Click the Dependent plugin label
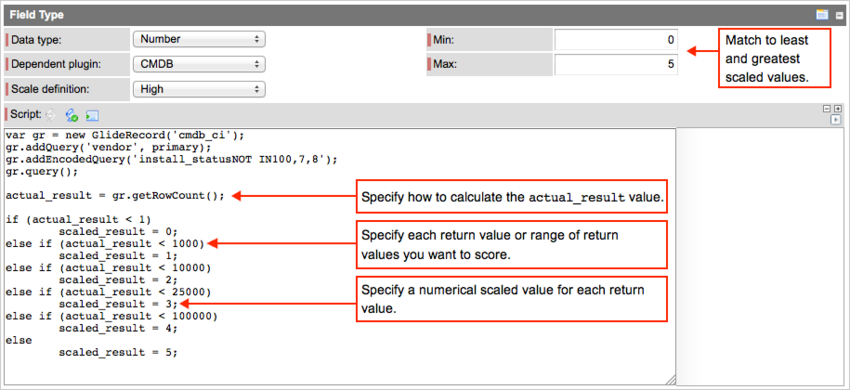This screenshot has width=850, height=390. pos(56,65)
